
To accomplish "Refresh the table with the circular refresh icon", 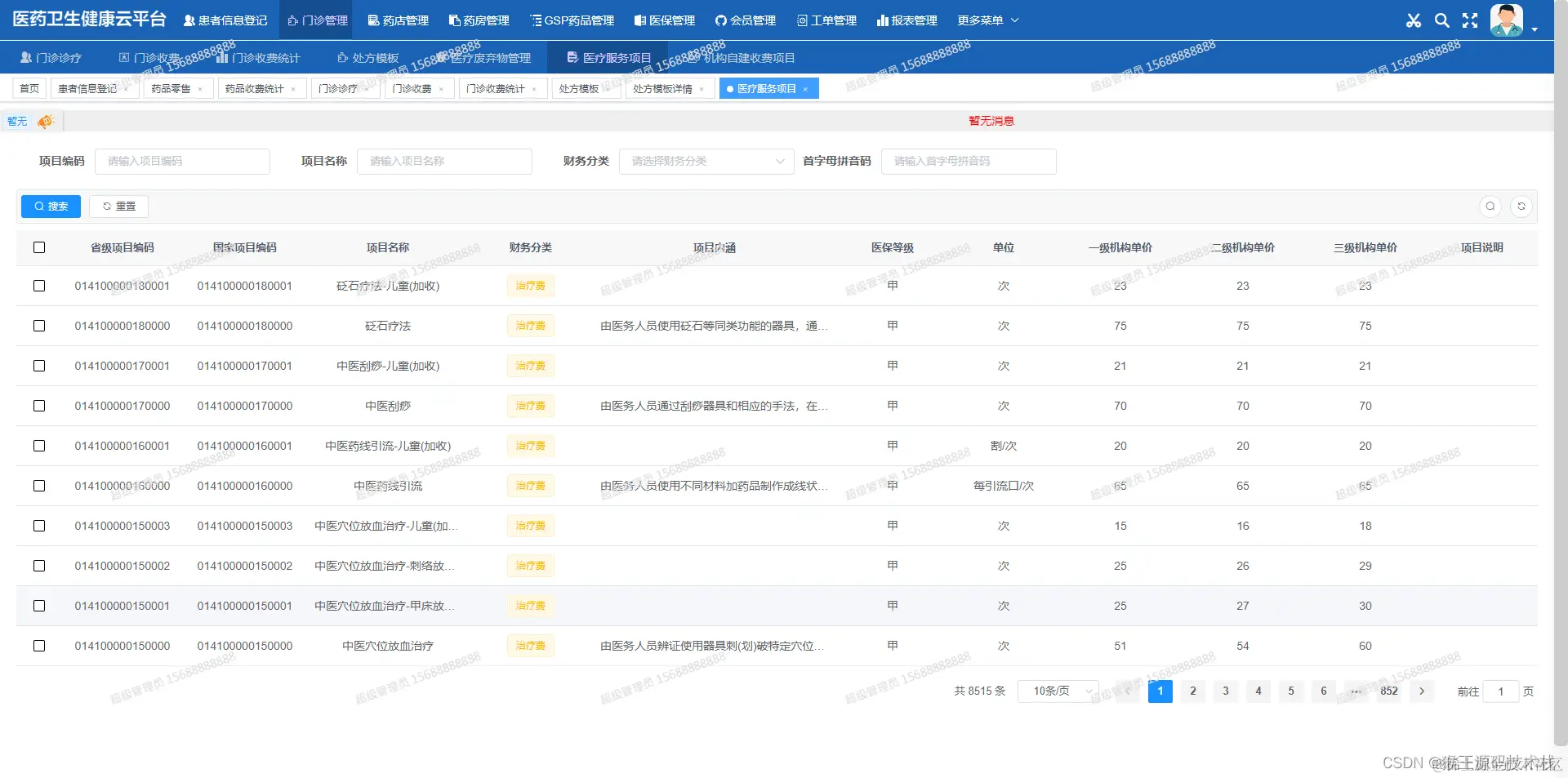I will point(1521,206).
